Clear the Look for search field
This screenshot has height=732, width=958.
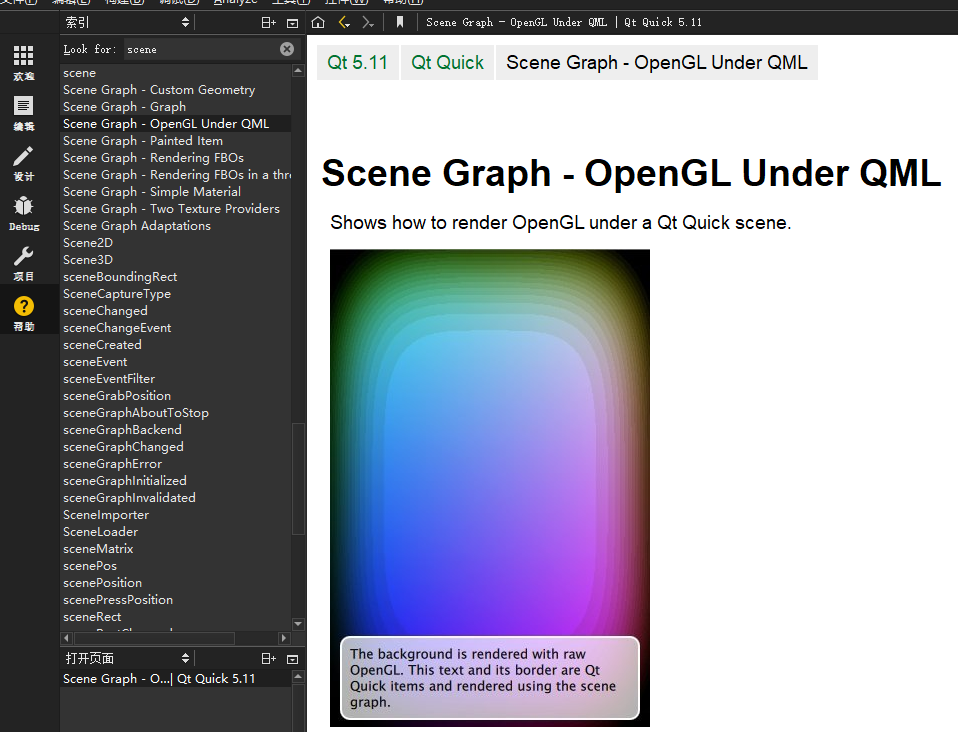pyautogui.click(x=287, y=49)
